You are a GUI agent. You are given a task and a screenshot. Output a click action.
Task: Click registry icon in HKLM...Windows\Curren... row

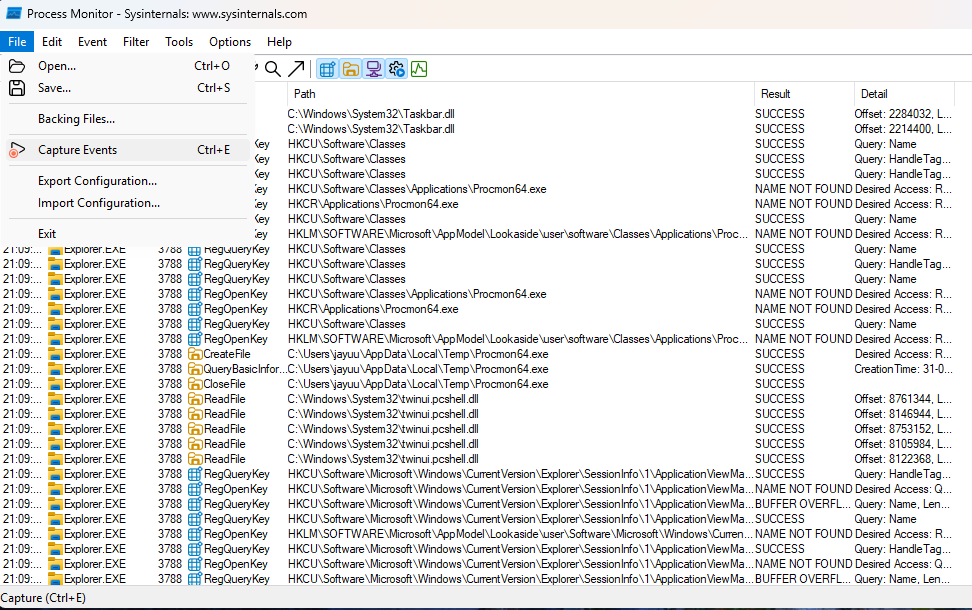[x=195, y=534]
